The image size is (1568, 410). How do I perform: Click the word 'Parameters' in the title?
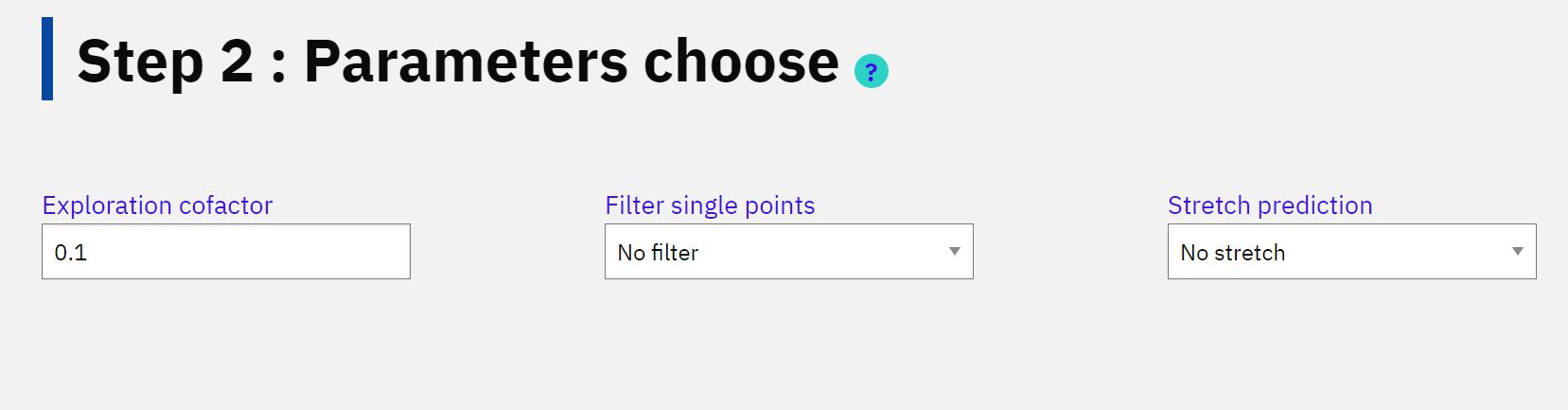click(467, 62)
